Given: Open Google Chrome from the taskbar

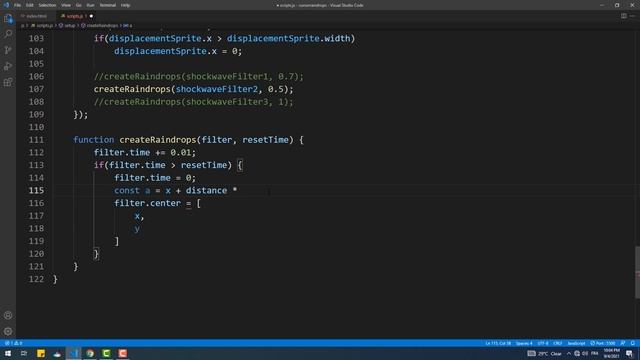Looking at the screenshot, I should (x=90, y=353).
